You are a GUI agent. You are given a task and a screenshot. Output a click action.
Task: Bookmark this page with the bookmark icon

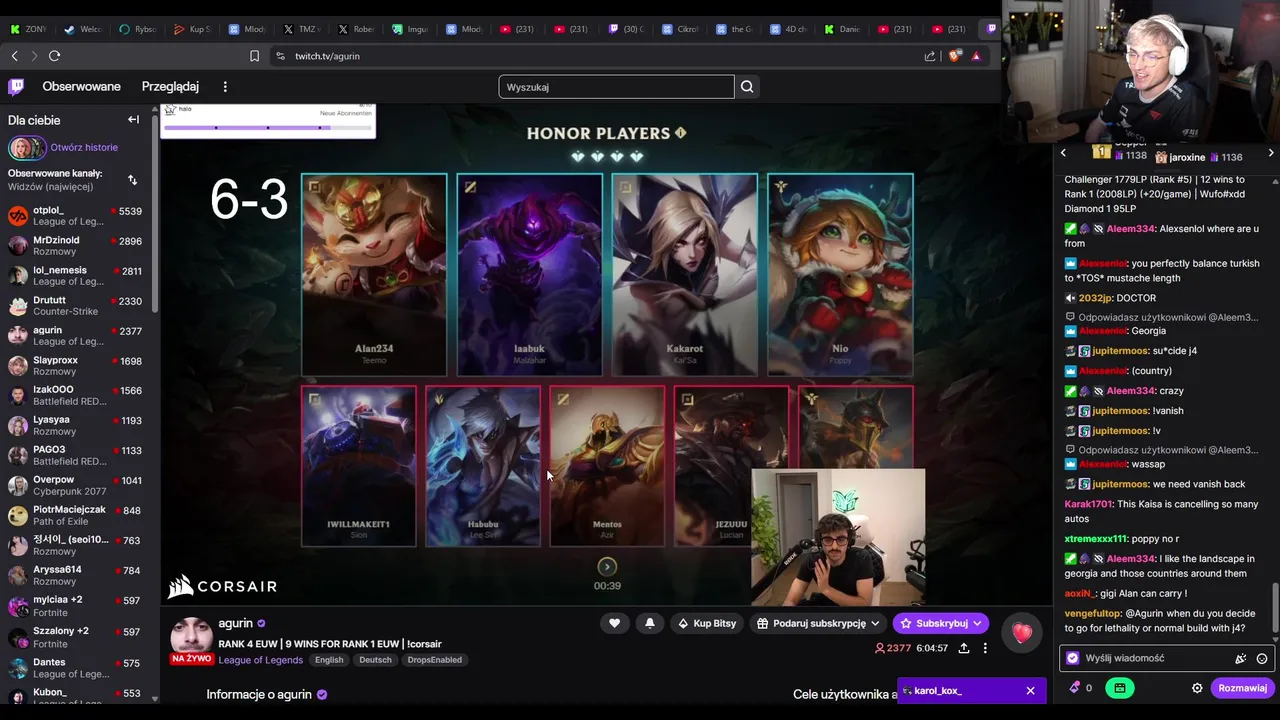click(x=254, y=56)
